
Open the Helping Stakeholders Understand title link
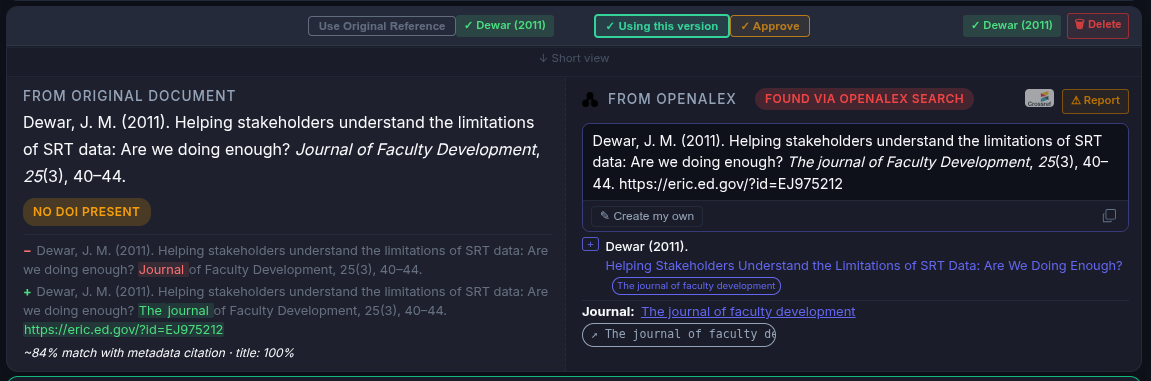(863, 265)
